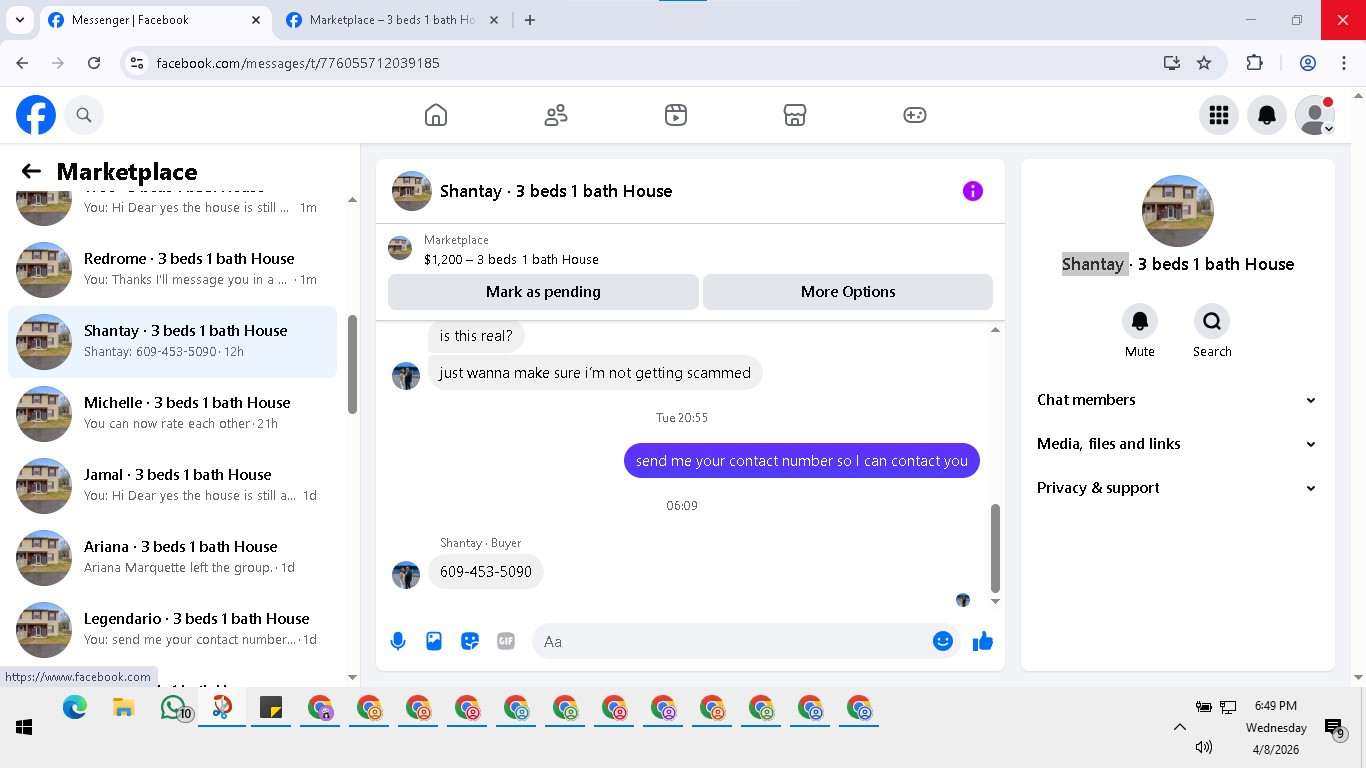Viewport: 1366px width, 768px height.
Task: Click the 'send me your contact number' message
Action: pyautogui.click(x=802, y=461)
